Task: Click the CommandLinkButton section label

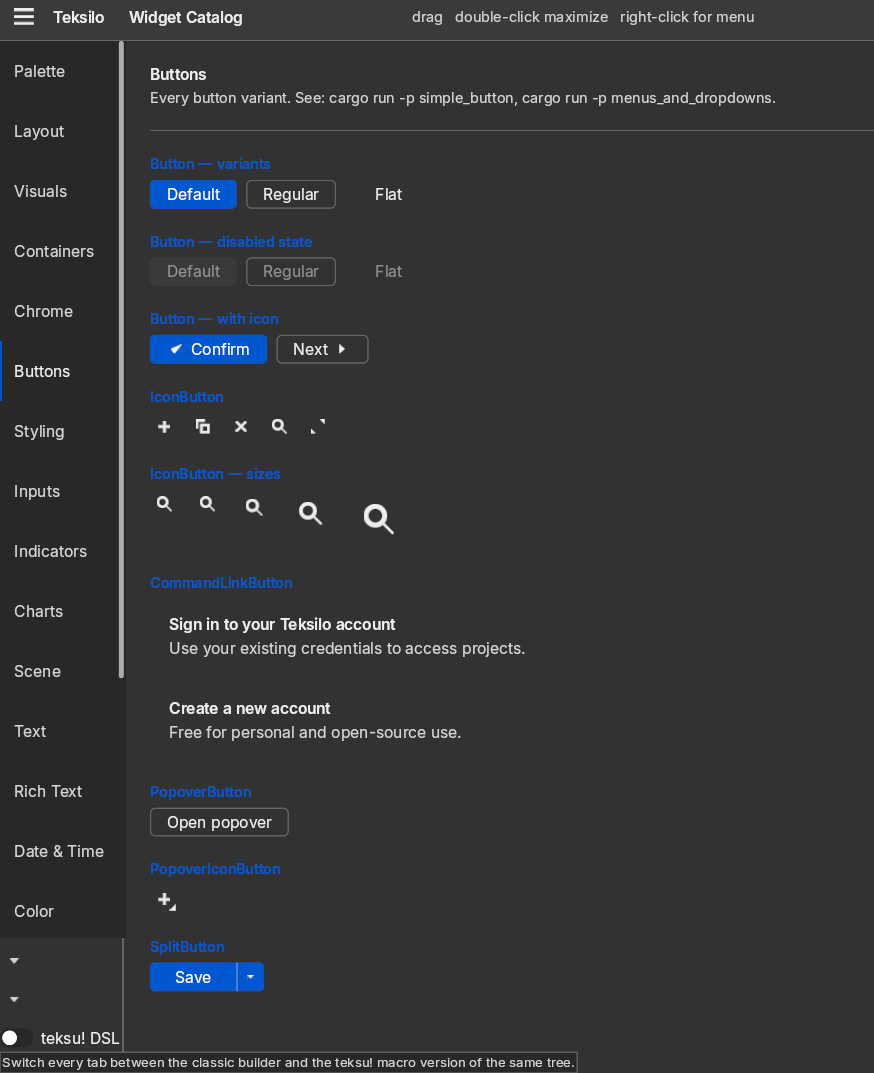Action: (221, 583)
